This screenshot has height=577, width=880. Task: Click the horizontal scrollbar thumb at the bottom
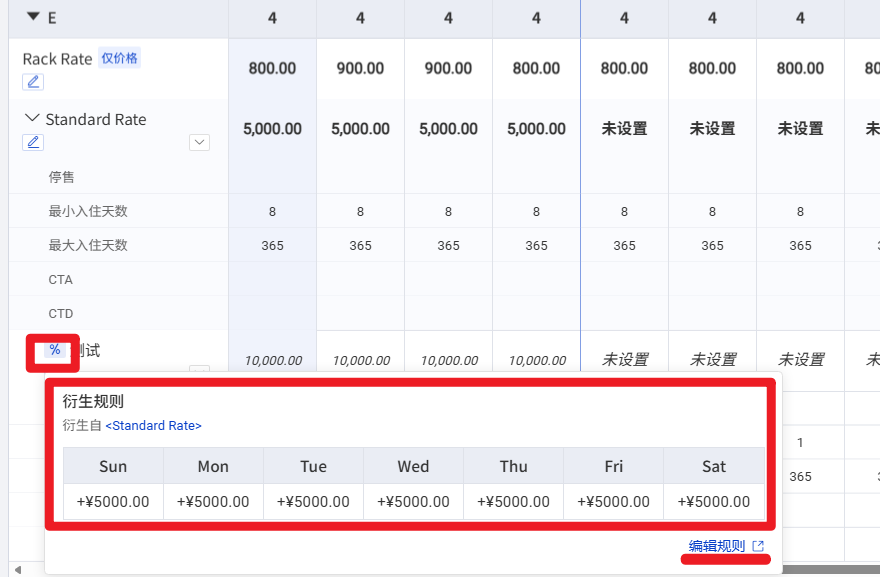(x=831, y=570)
